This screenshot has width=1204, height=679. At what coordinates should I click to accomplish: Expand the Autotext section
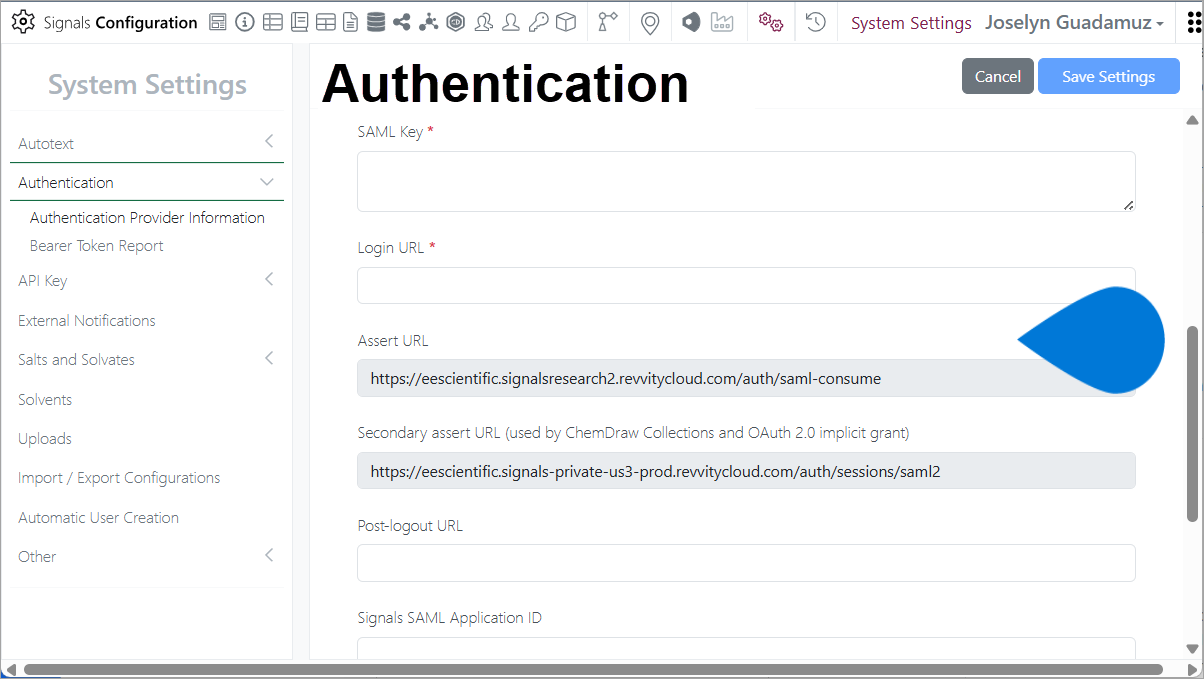tap(268, 143)
